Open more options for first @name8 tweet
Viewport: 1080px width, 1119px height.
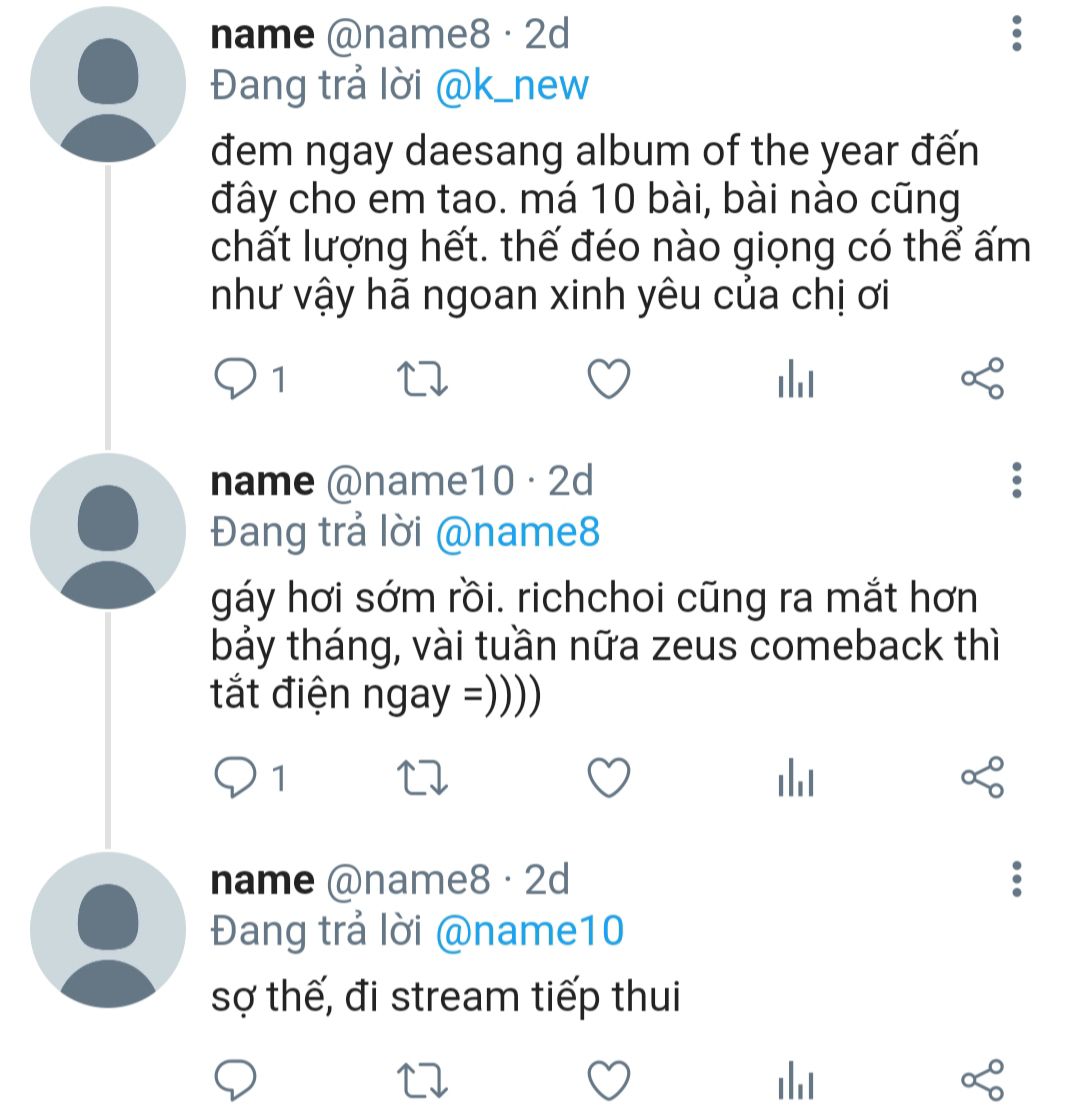(1016, 34)
